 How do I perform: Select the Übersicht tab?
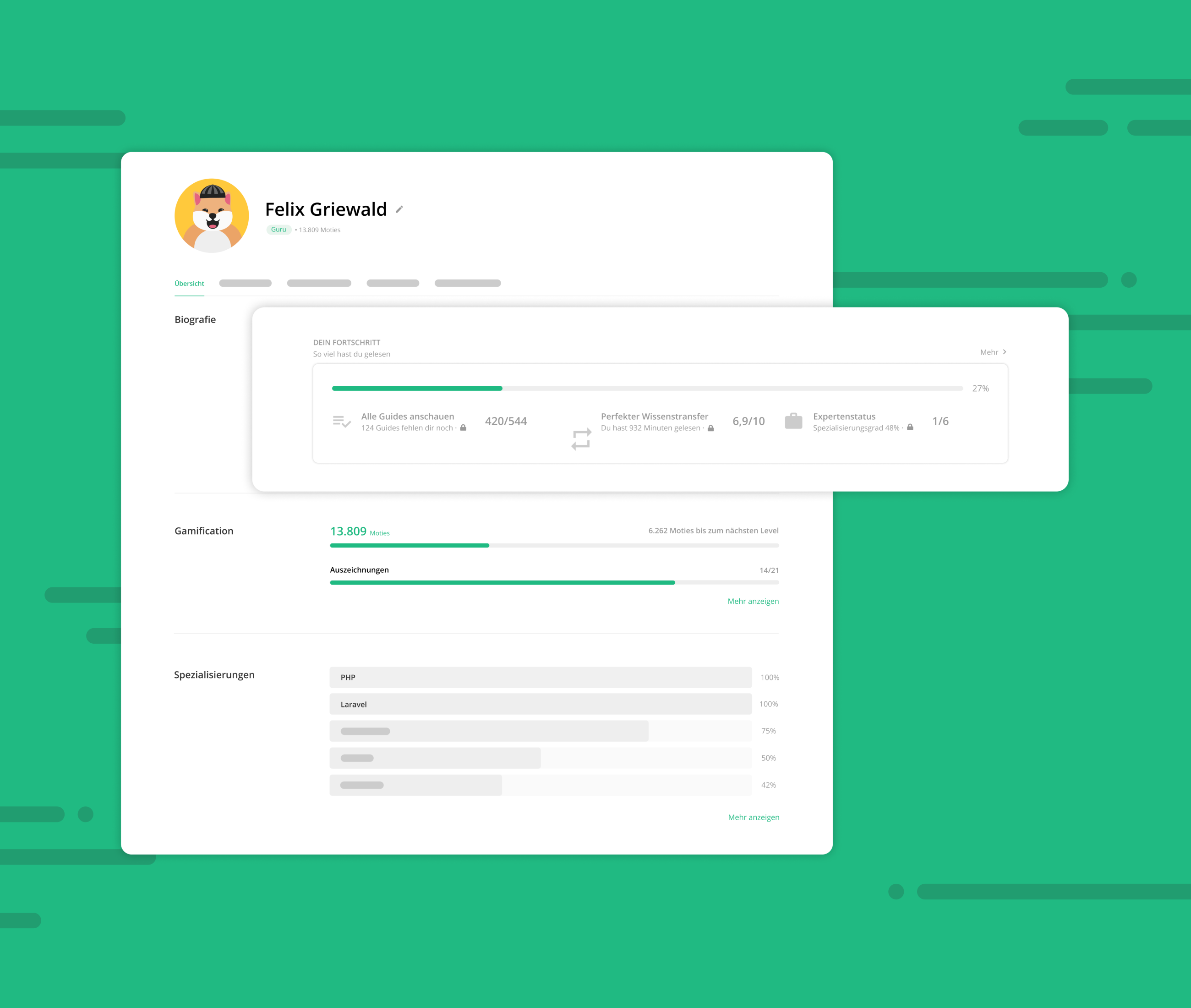[189, 284]
